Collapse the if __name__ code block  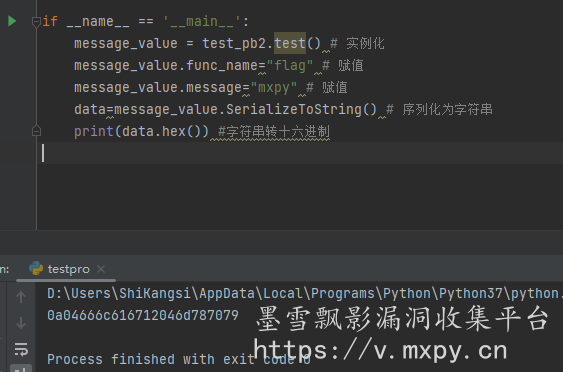pos(36,22)
